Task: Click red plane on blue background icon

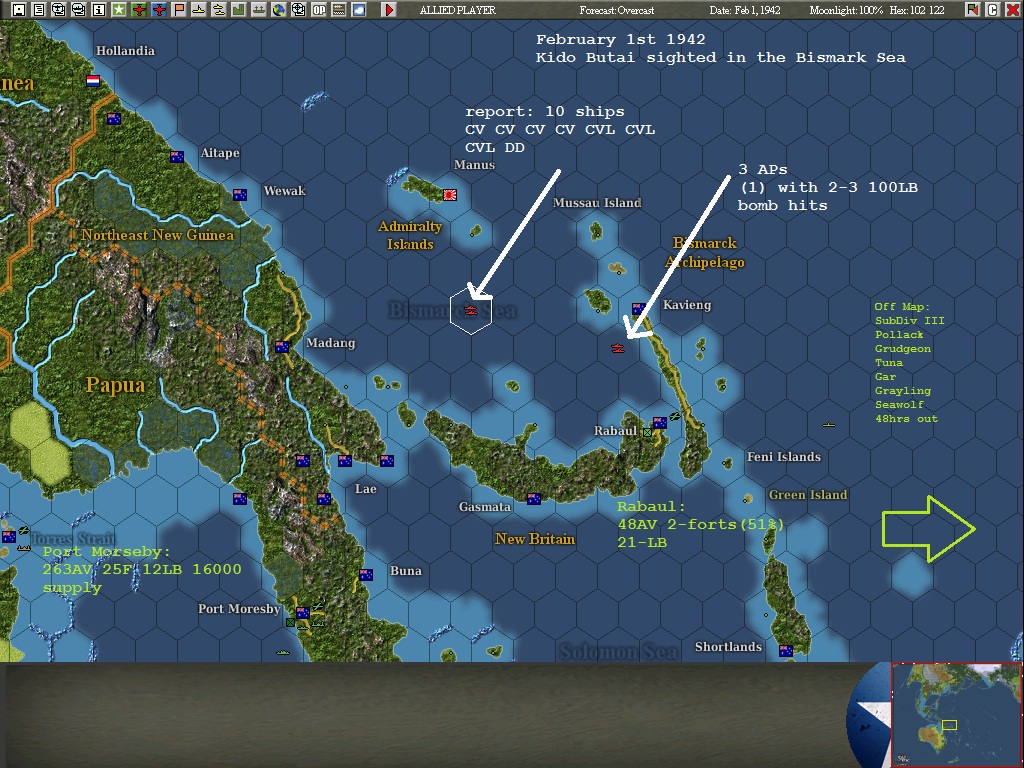Action: [159, 9]
